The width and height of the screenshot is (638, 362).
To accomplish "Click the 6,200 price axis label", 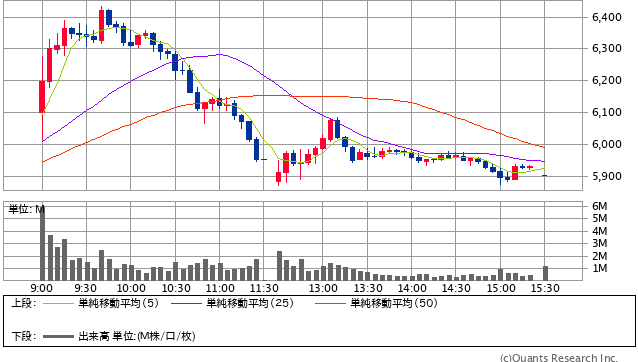I will [x=607, y=81].
